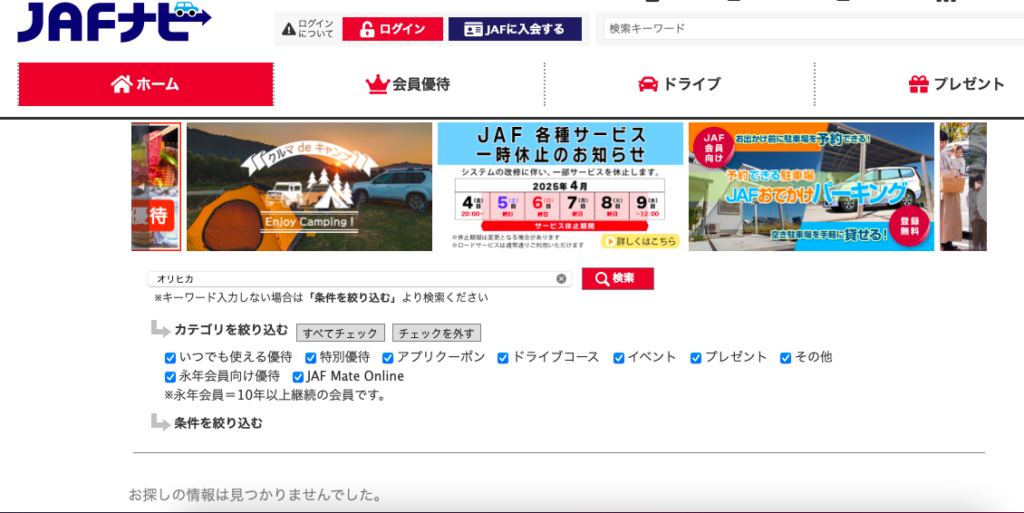Click the ログインについて warning icon
This screenshot has width=1024, height=513.
[x=289, y=29]
